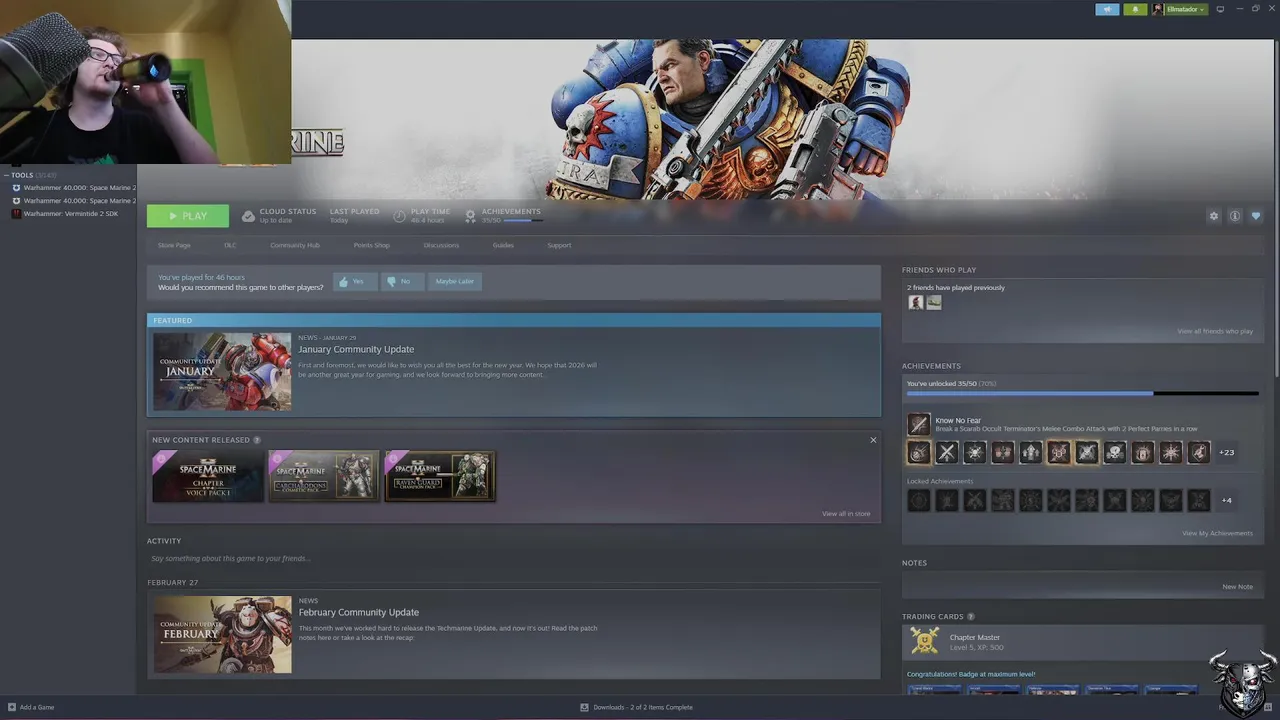This screenshot has height=720, width=1280.
Task: Click the Locked Achievements label
Action: click(940, 481)
